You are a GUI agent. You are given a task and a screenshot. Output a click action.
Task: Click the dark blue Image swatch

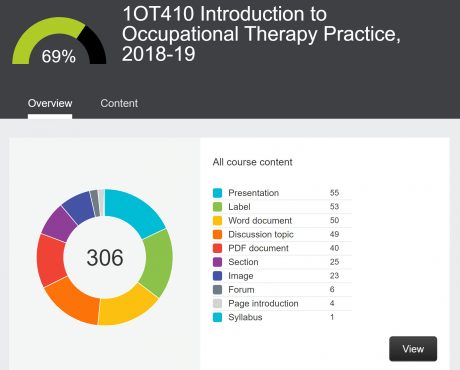tap(217, 276)
